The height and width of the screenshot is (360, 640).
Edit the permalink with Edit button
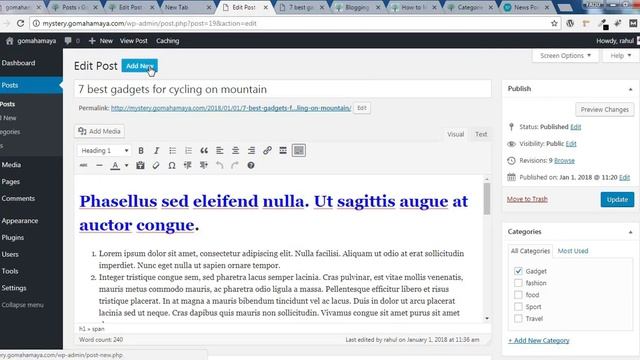[x=362, y=108]
